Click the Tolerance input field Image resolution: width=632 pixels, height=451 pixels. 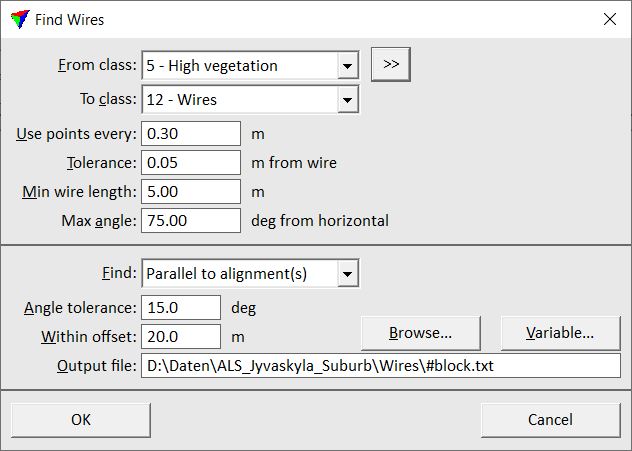(191, 162)
